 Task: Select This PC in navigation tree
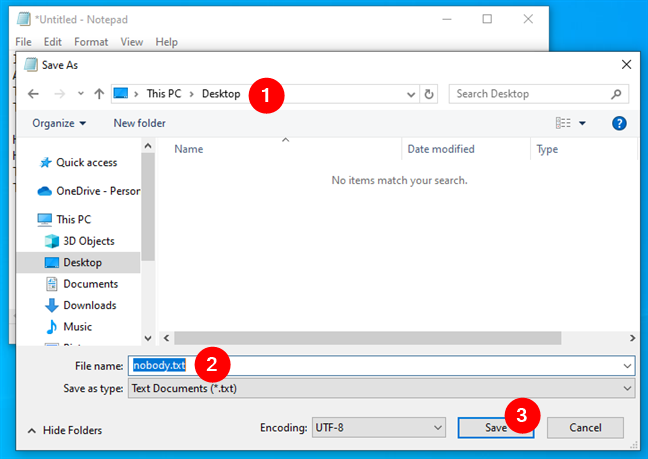coord(74,219)
